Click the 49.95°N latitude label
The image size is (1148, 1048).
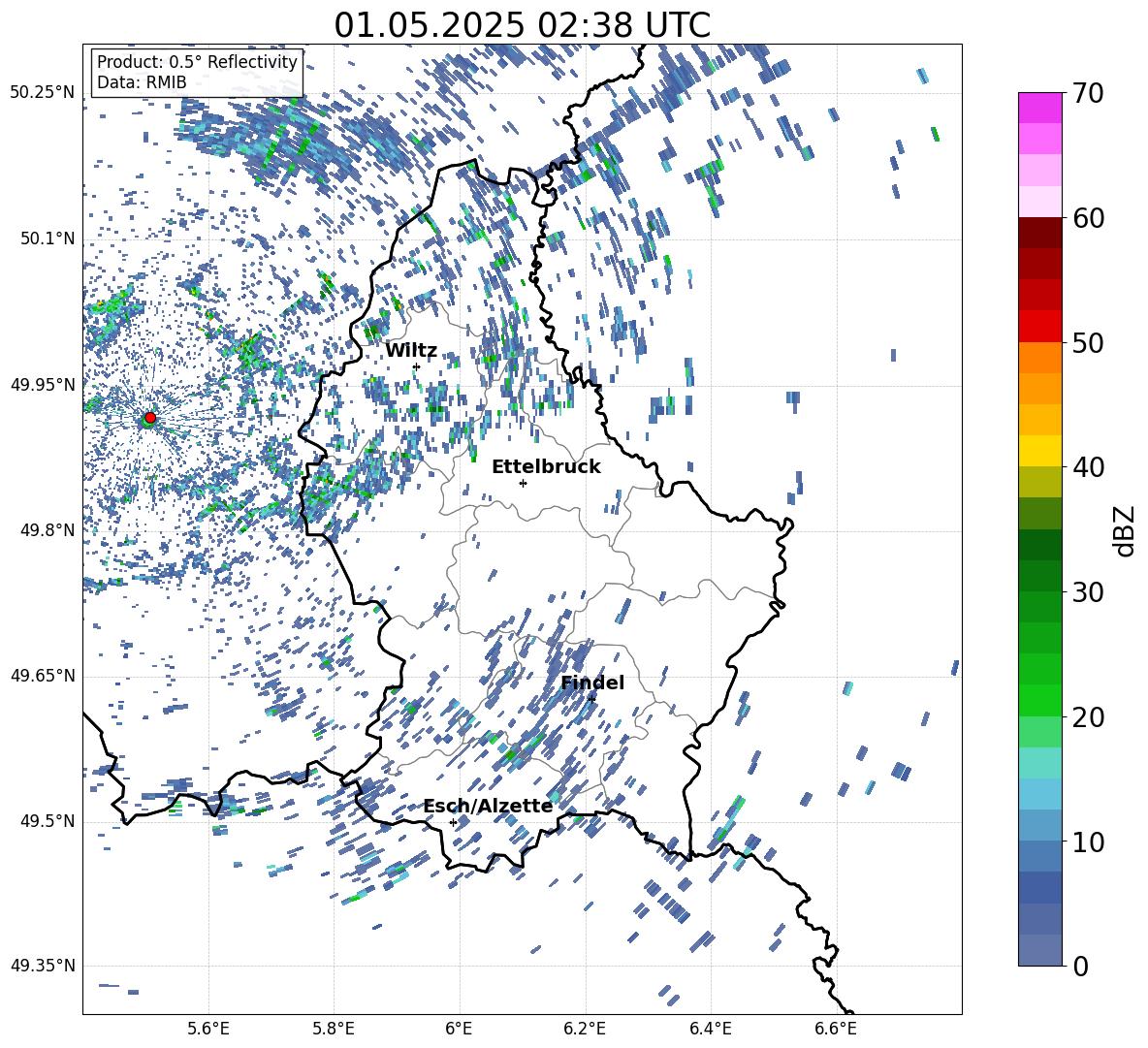pyautogui.click(x=43, y=385)
